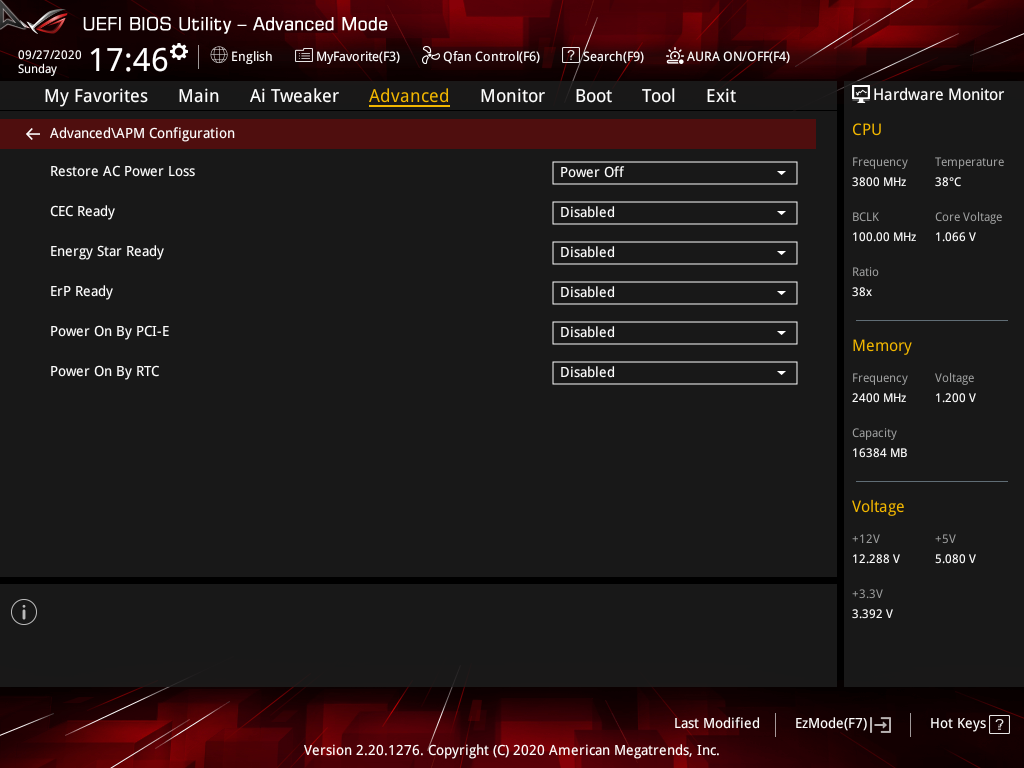Open the Main tab
1024x768 pixels.
(x=199, y=96)
